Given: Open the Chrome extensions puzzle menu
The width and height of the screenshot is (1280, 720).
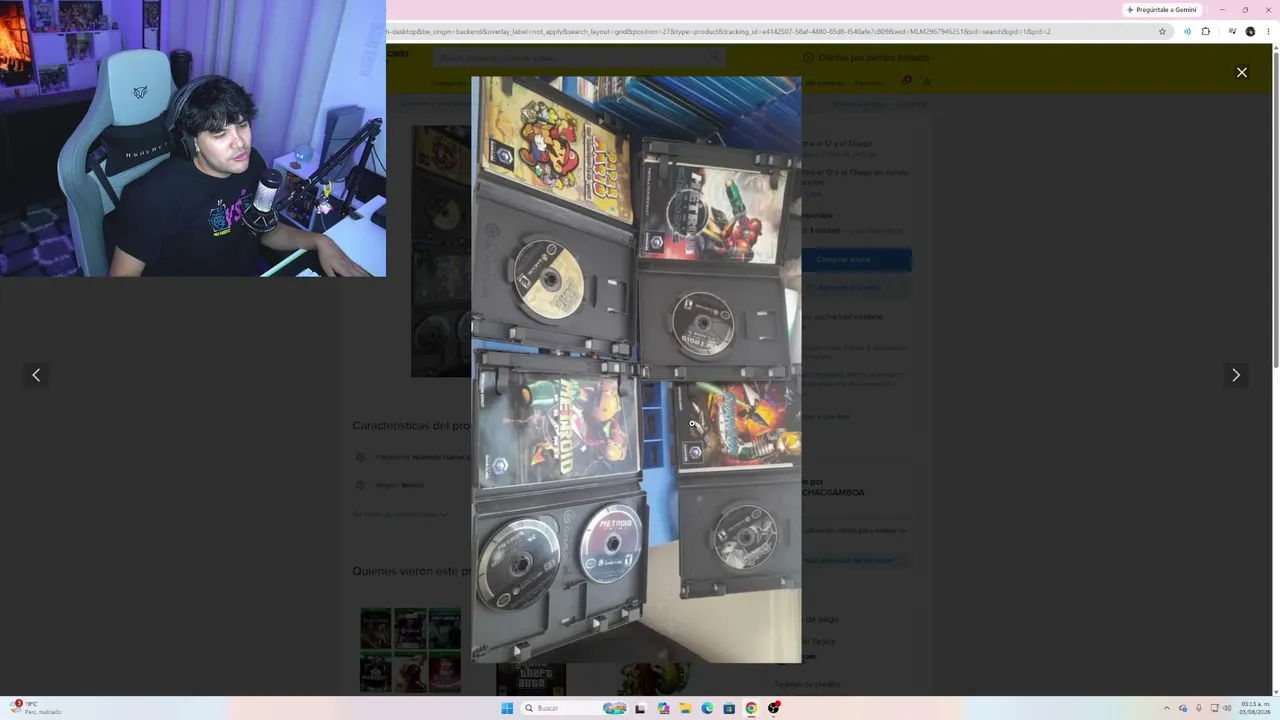Looking at the screenshot, I should (1206, 31).
